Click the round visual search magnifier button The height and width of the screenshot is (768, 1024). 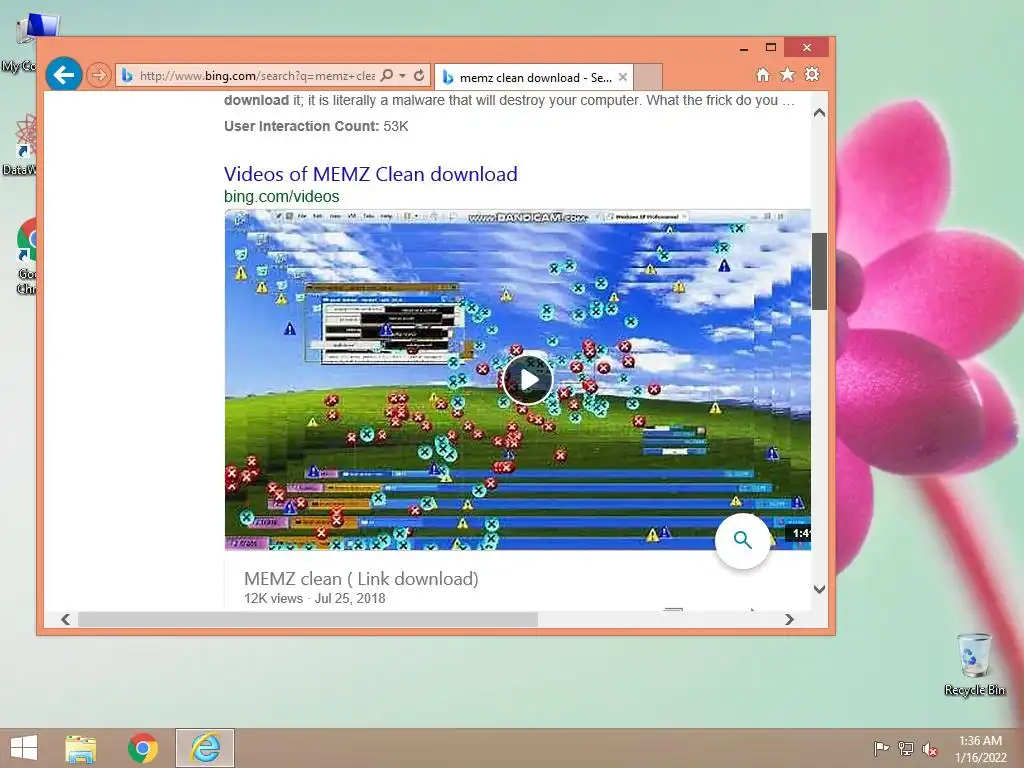tap(743, 541)
